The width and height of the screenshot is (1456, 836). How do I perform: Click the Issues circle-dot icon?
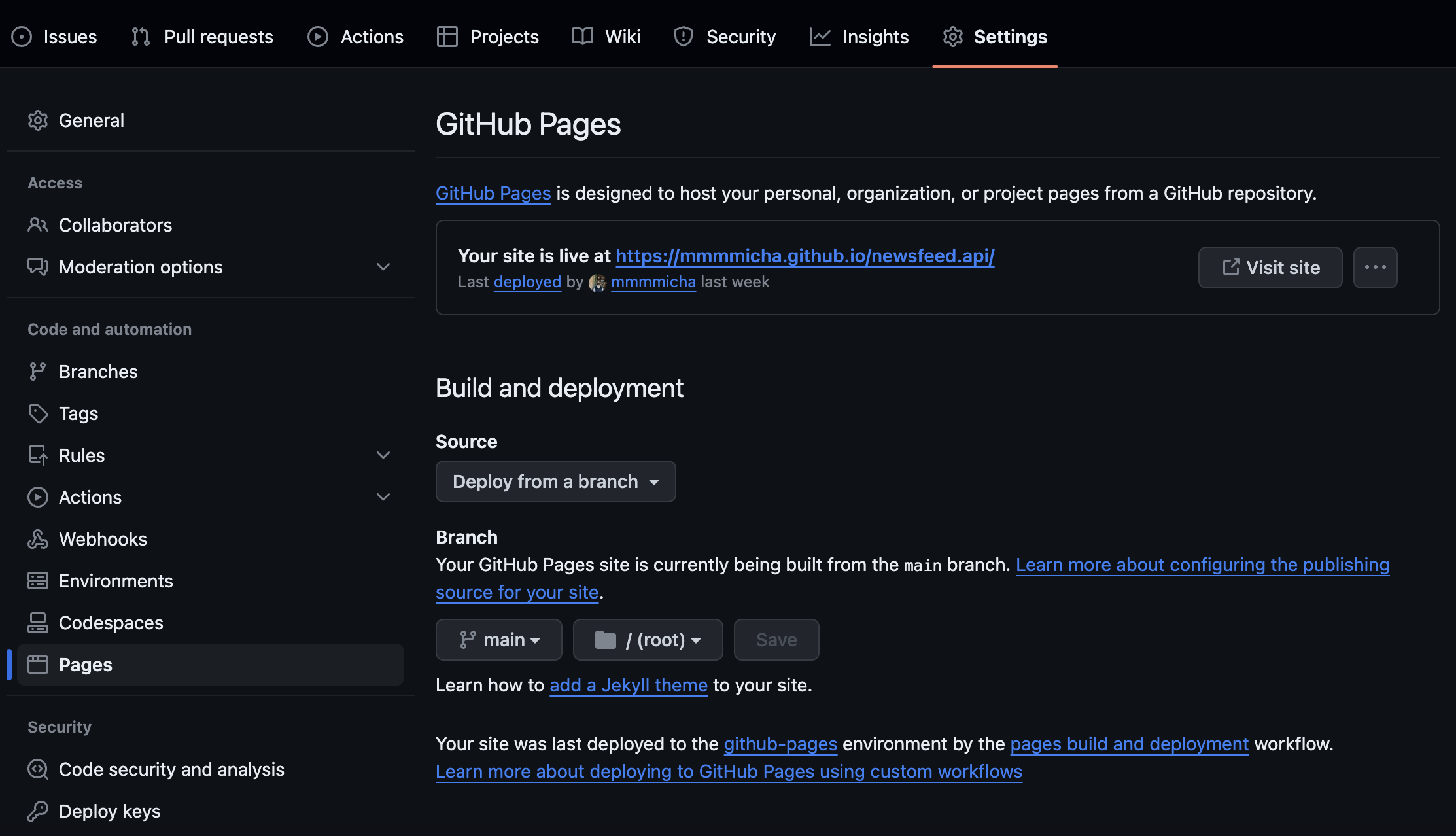click(22, 37)
